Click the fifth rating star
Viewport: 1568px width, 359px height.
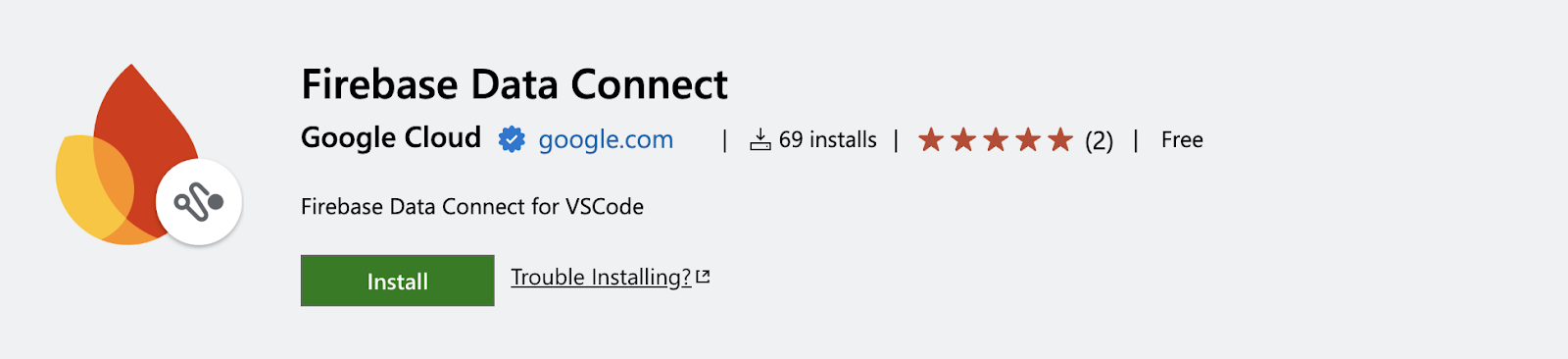point(1060,140)
